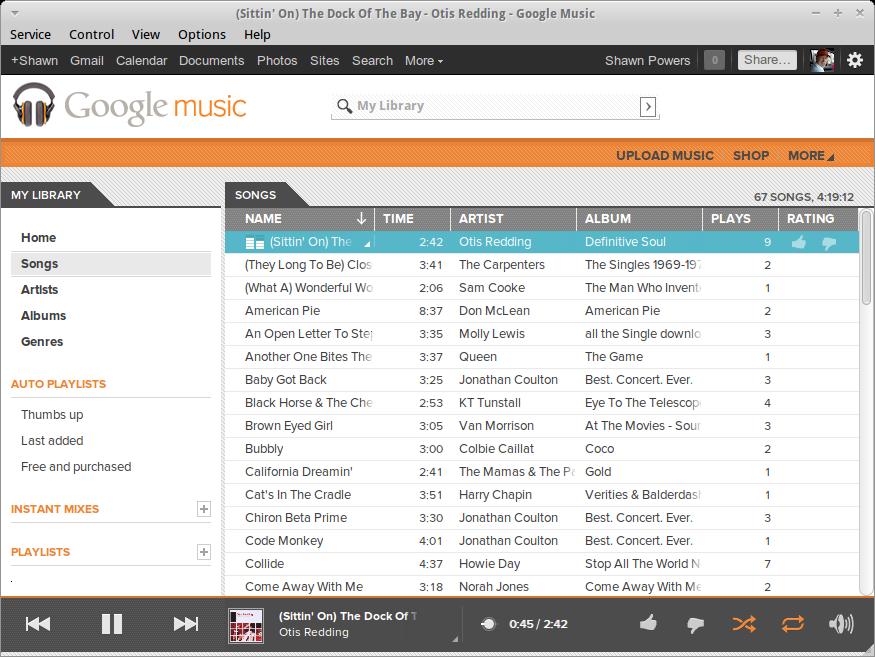Image resolution: width=875 pixels, height=657 pixels.
Task: Thumbs up the highlighted Otis Redding row
Action: click(798, 242)
